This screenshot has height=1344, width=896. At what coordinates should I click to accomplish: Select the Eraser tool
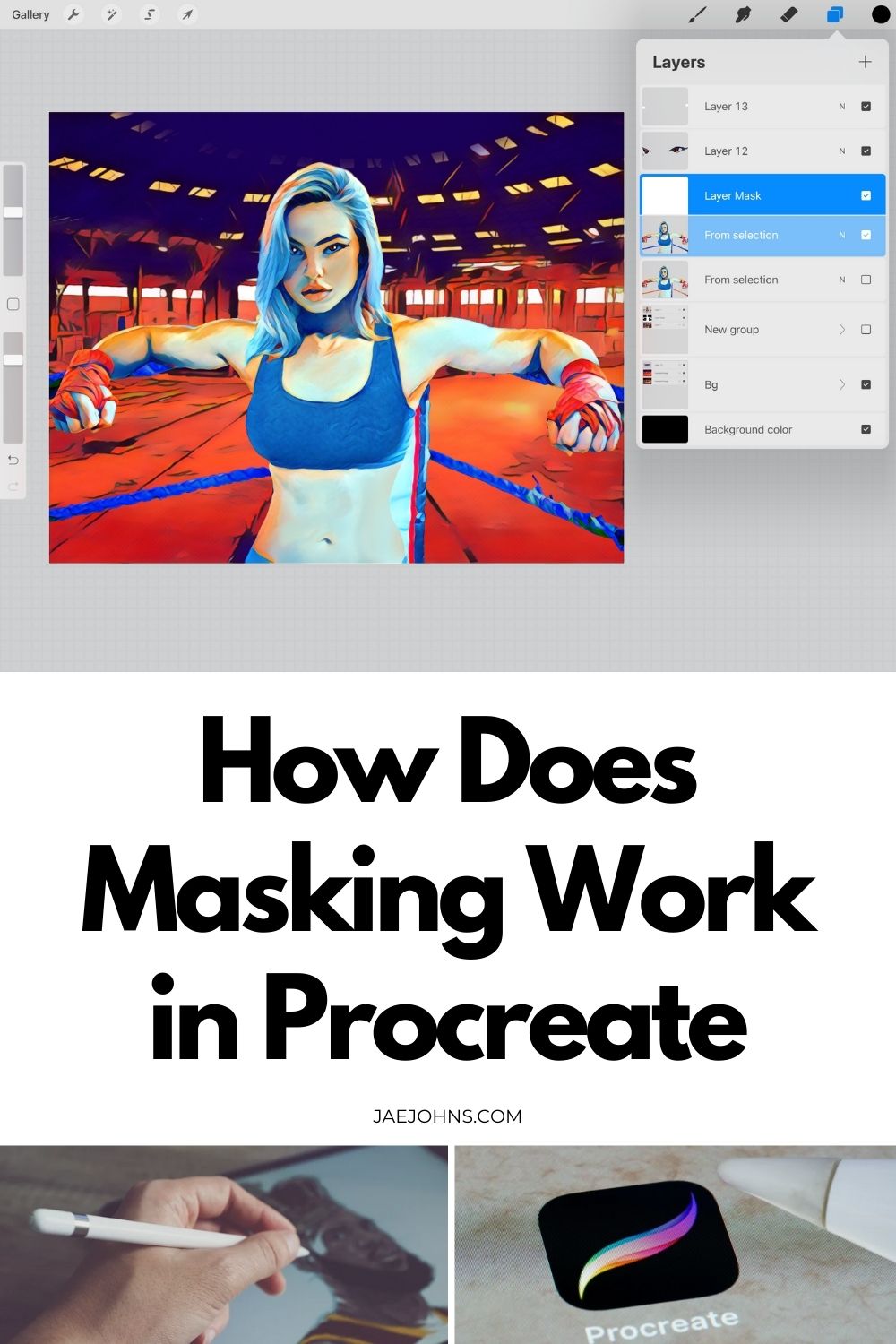coord(788,14)
